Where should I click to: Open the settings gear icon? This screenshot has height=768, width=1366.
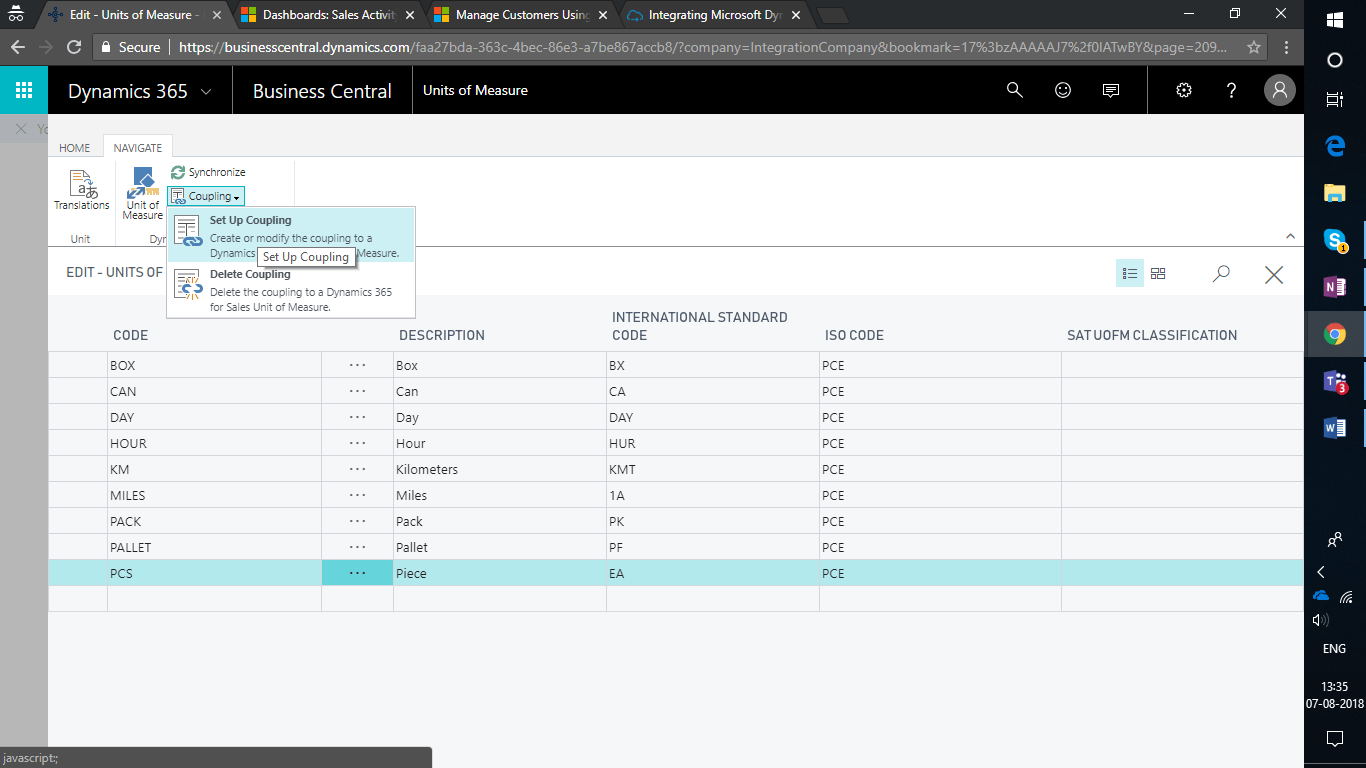click(1184, 90)
